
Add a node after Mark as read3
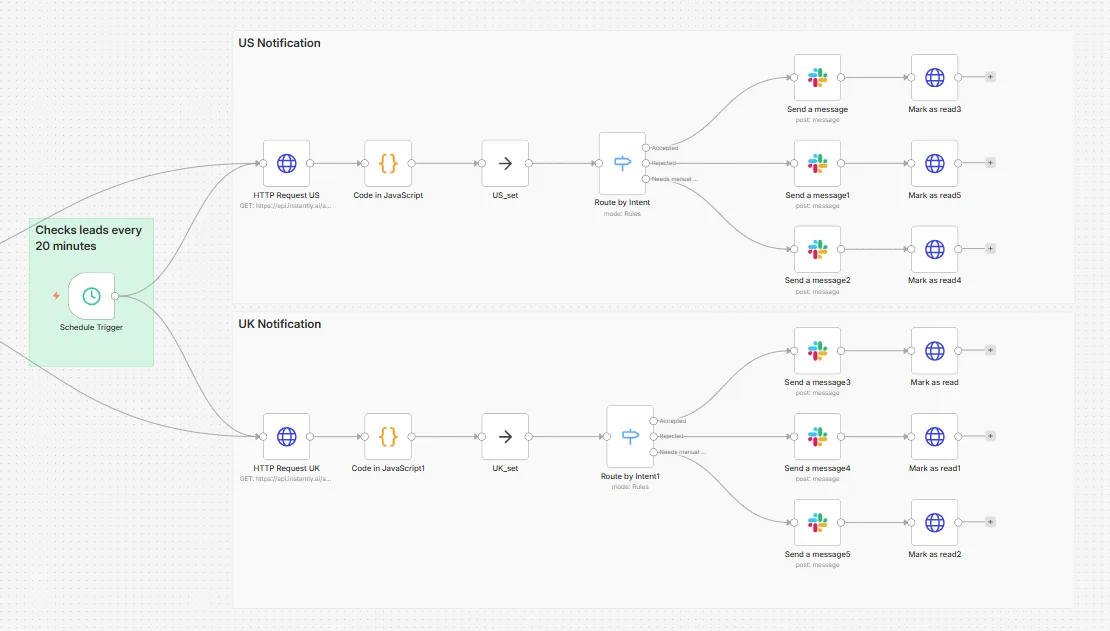(x=990, y=75)
